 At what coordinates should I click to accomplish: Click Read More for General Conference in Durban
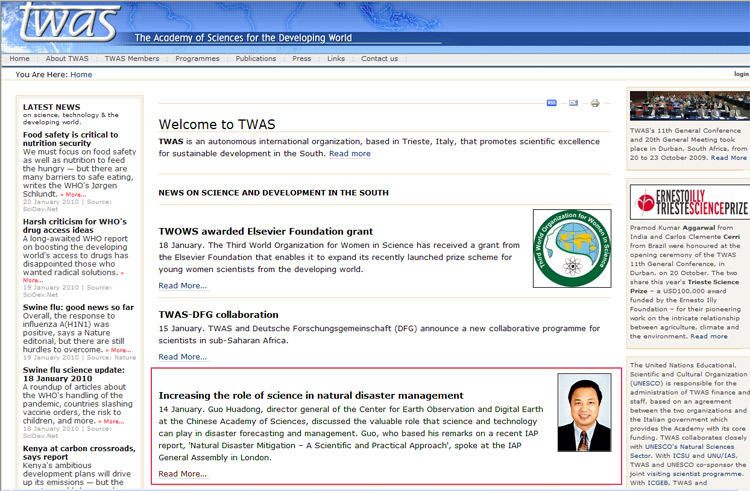[x=728, y=158]
